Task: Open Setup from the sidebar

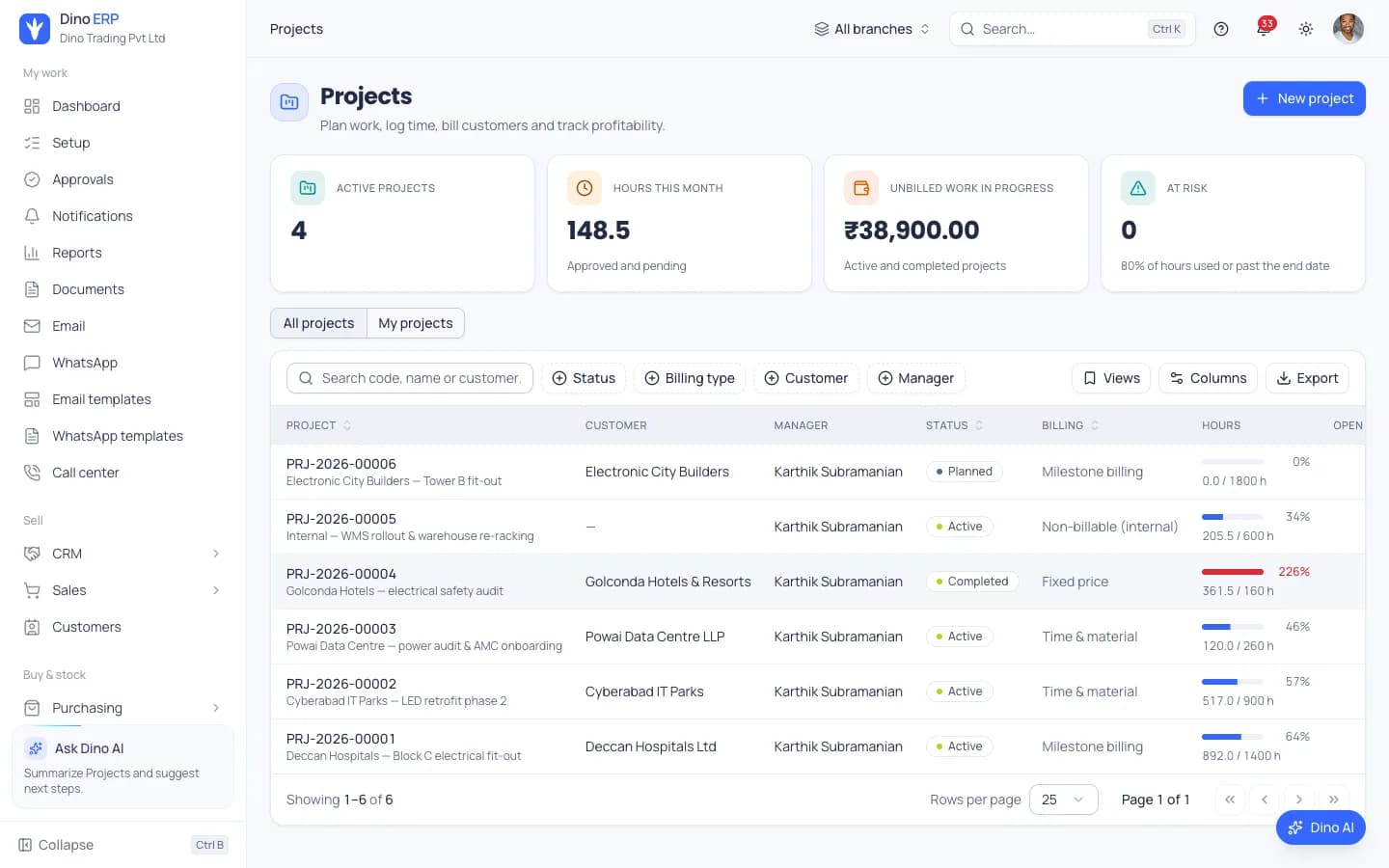Action: 123,143
